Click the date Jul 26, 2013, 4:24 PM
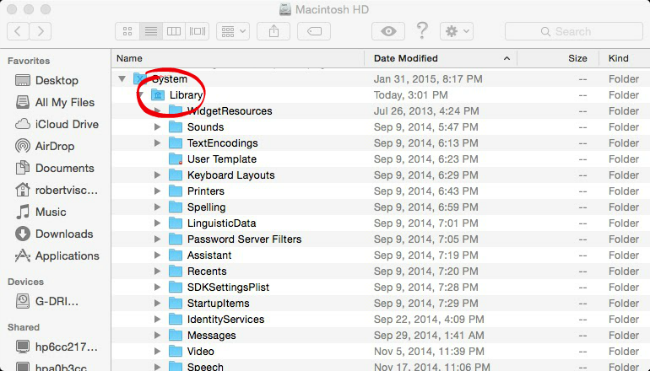650x371 pixels. pos(426,111)
